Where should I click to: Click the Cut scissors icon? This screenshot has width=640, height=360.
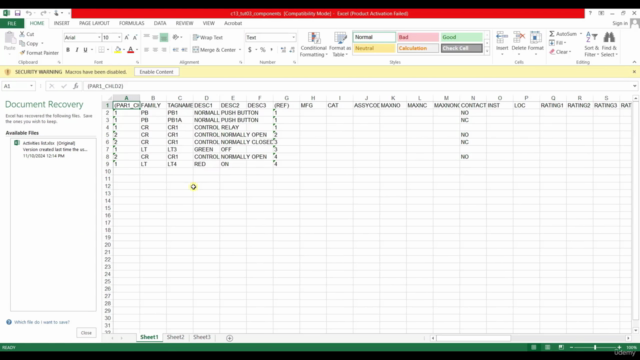pyautogui.click(x=22, y=34)
